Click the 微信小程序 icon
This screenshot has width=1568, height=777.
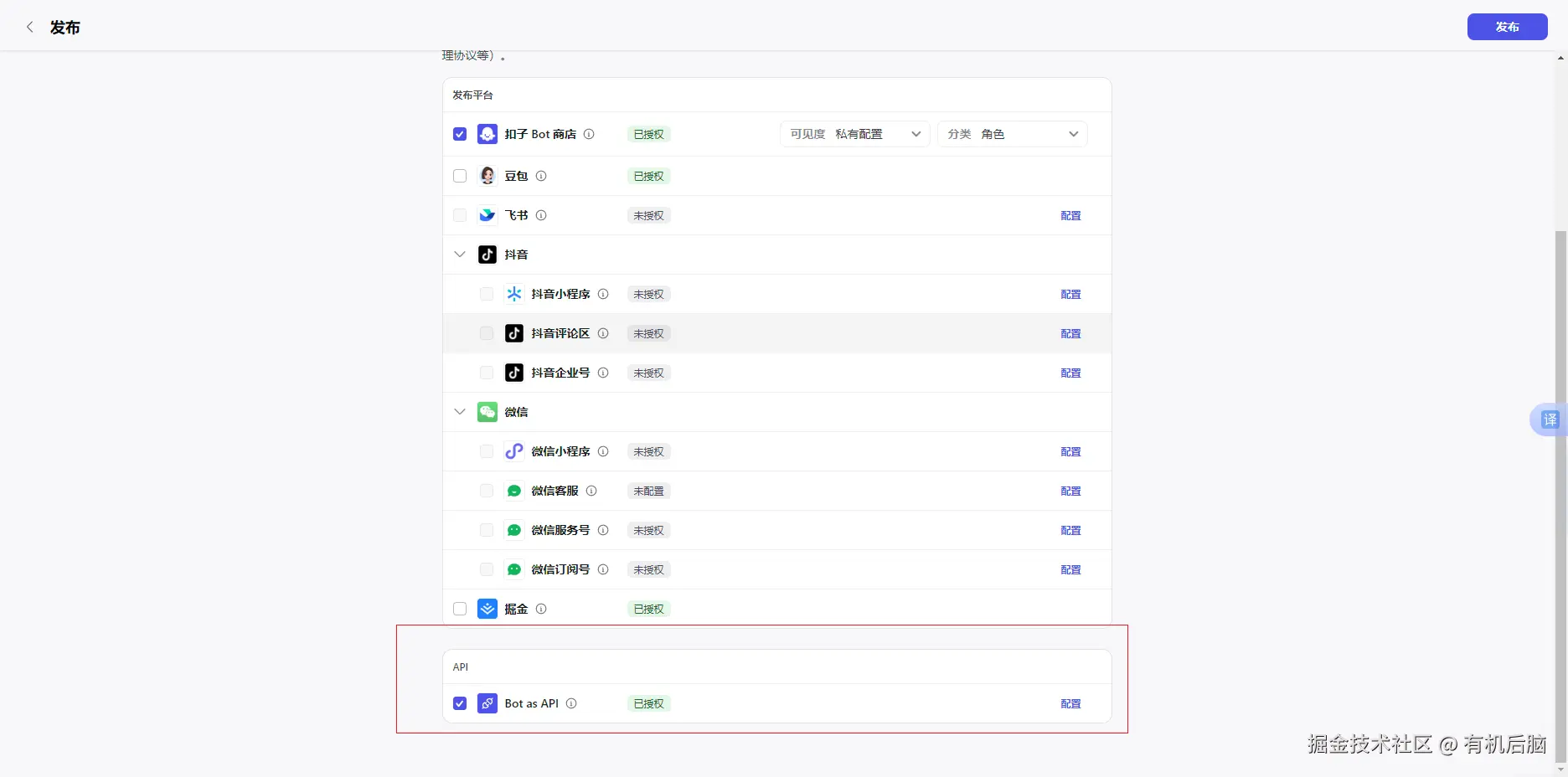pyautogui.click(x=514, y=451)
